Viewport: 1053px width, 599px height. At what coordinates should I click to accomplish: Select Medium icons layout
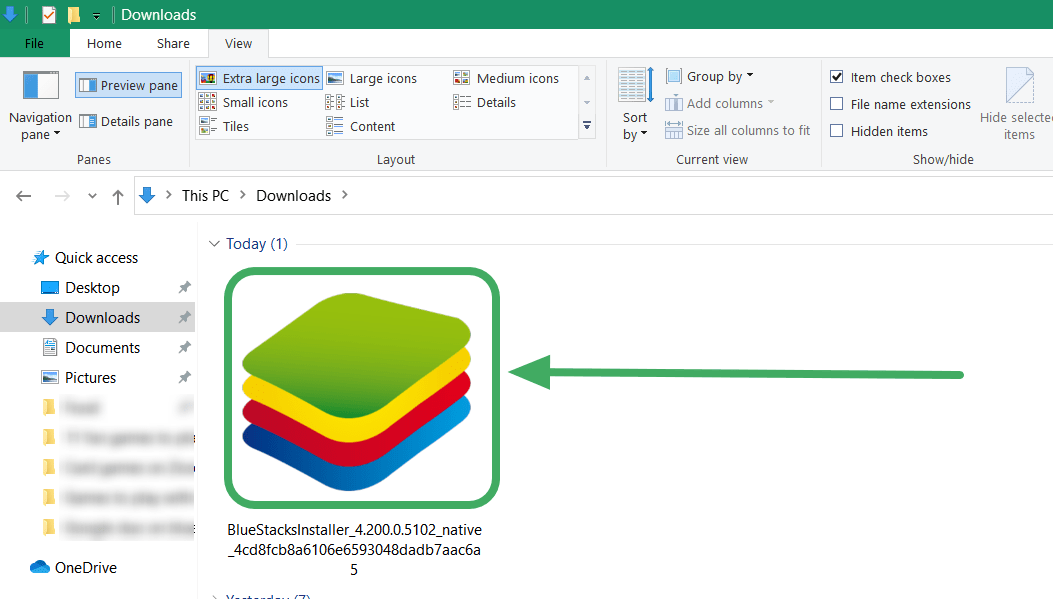[506, 79]
